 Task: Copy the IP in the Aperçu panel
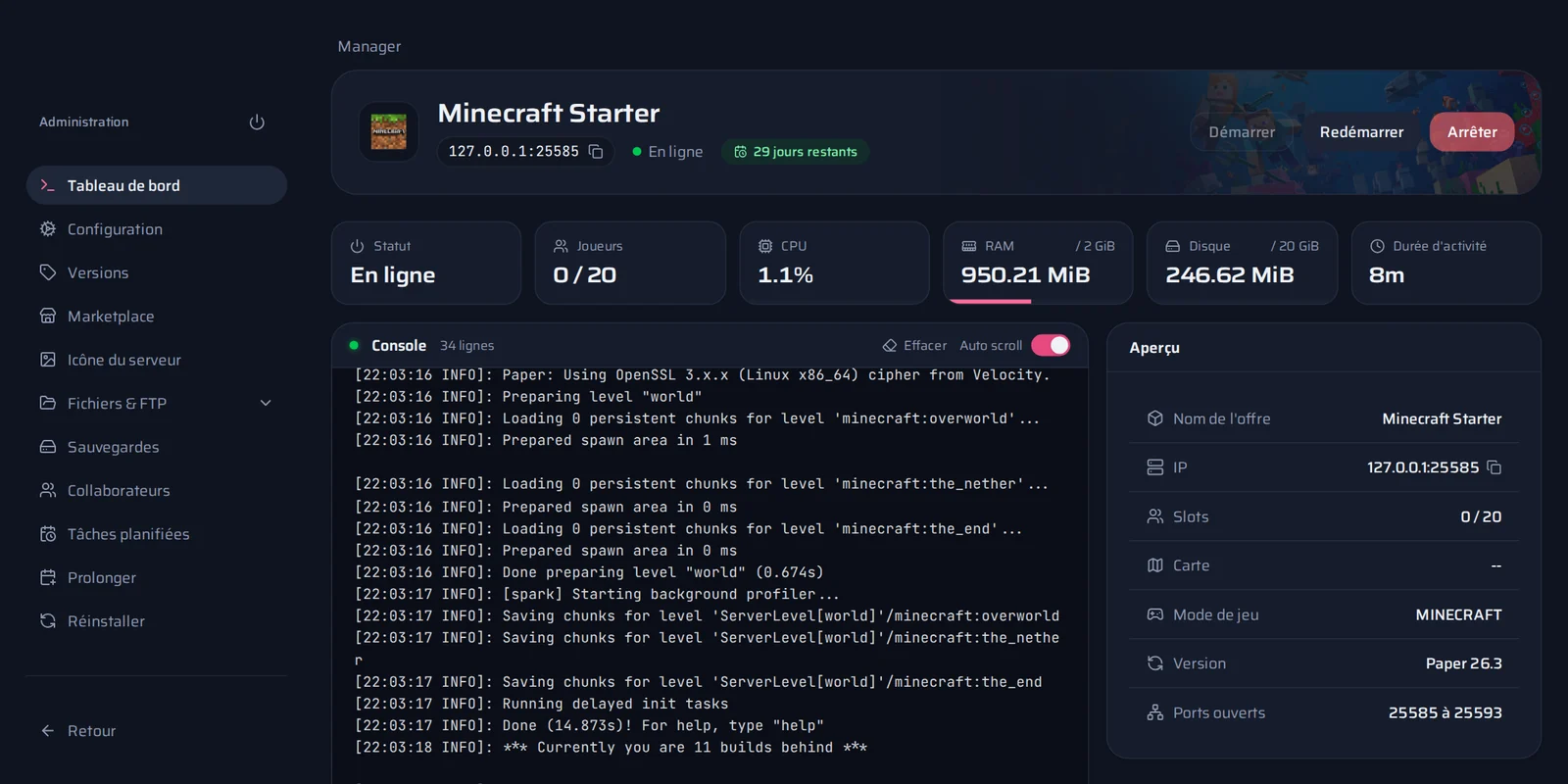(x=1494, y=467)
